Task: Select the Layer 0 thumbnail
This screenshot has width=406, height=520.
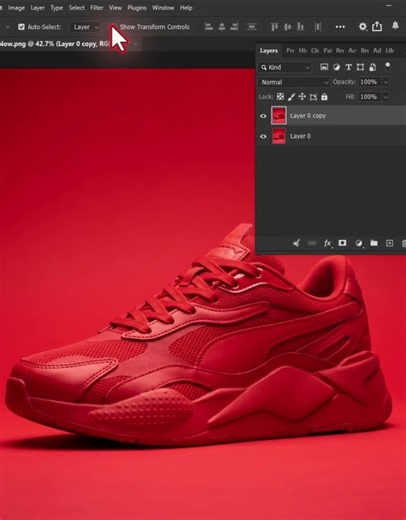Action: coord(279,136)
